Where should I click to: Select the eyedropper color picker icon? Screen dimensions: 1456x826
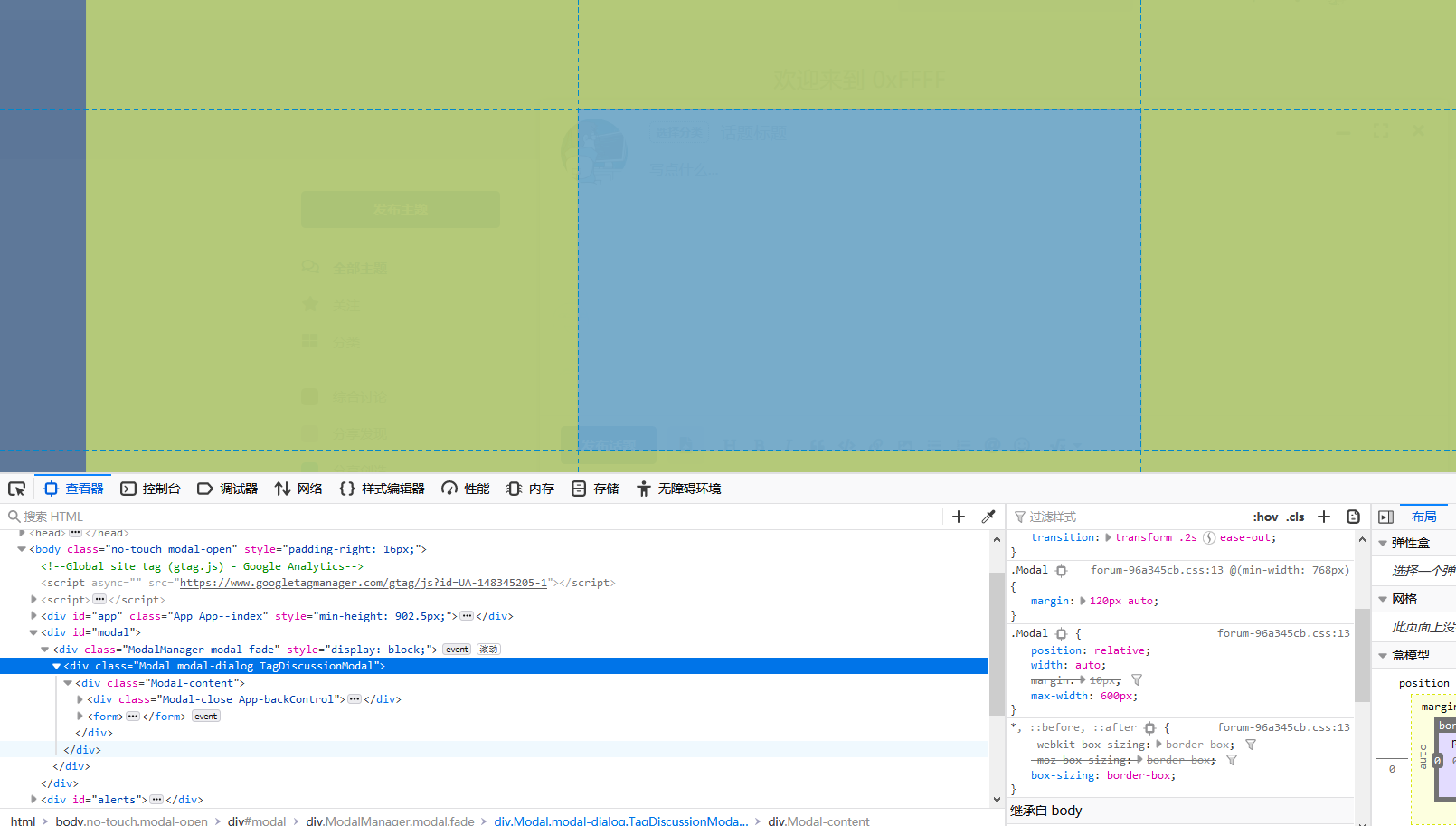(x=988, y=517)
